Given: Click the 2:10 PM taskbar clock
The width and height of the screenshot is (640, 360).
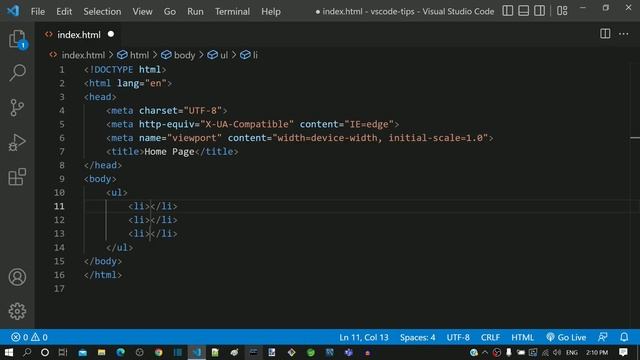Looking at the screenshot, I should pyautogui.click(x=597, y=352).
